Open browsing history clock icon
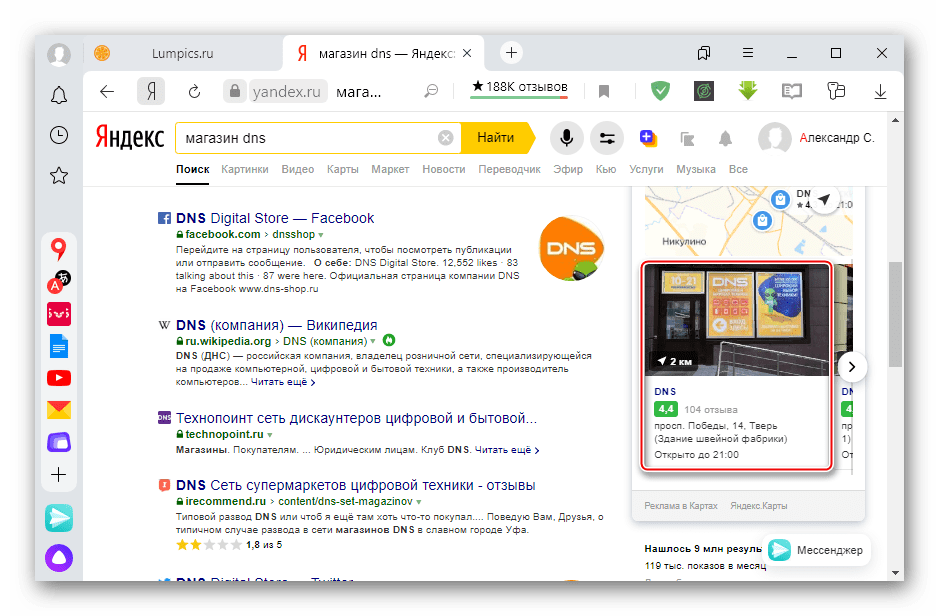The height and width of the screenshot is (616, 939). (x=59, y=135)
